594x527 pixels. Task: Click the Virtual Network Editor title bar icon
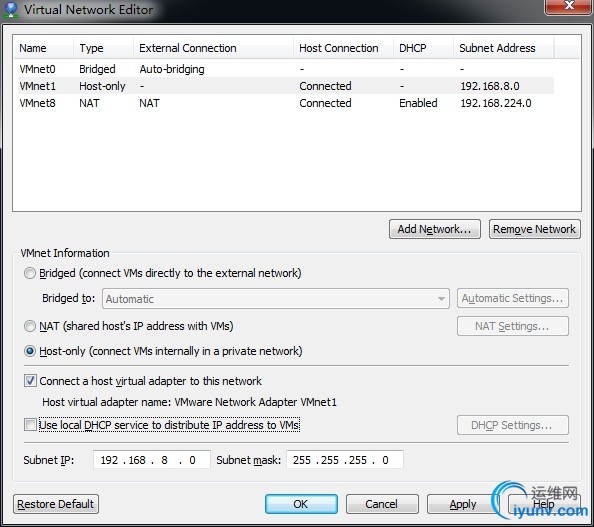(x=10, y=9)
